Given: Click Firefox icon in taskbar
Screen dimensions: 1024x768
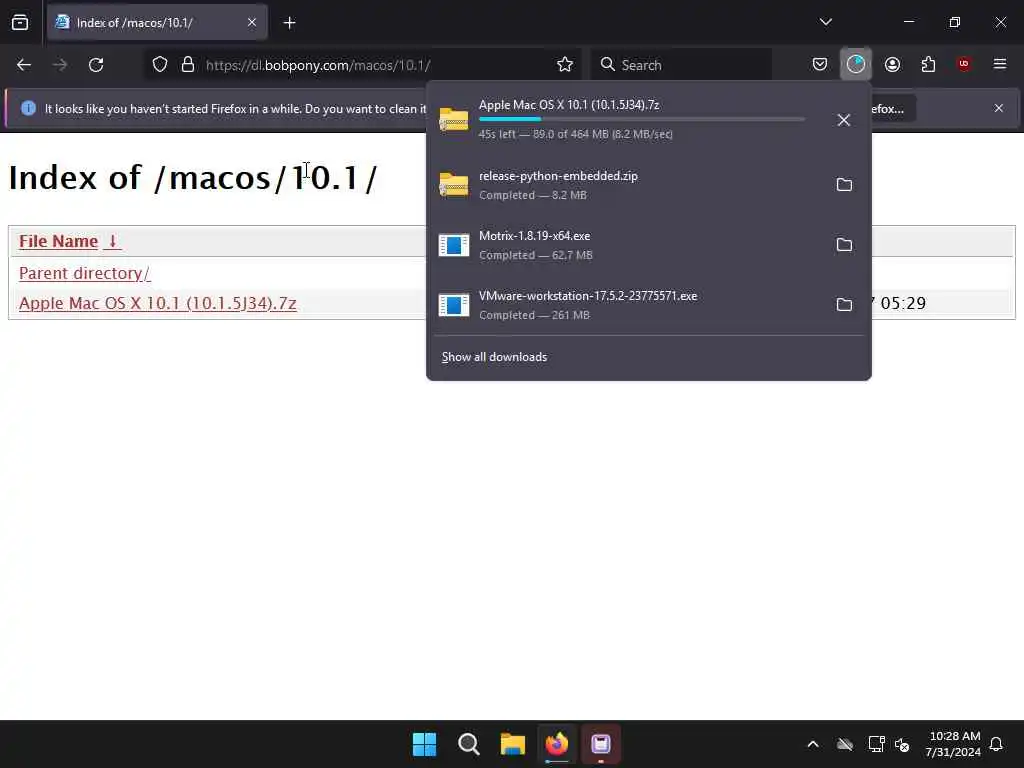Looking at the screenshot, I should (557, 744).
